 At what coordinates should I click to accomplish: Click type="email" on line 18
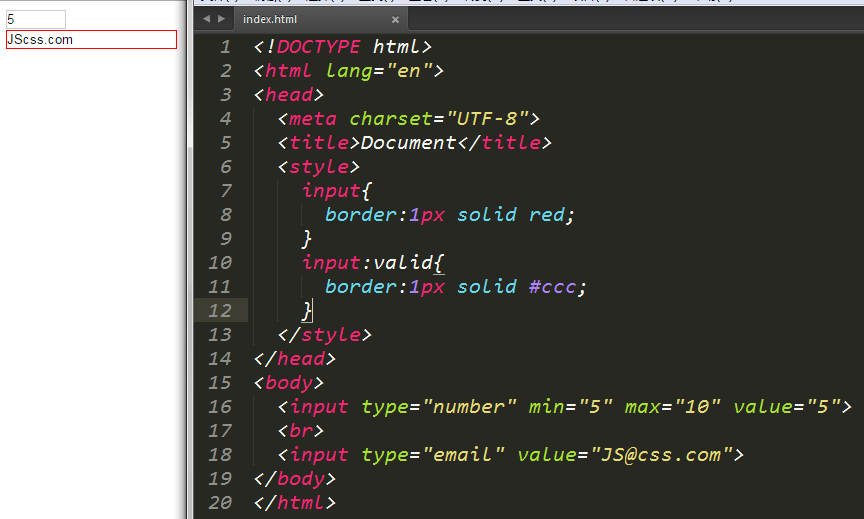pyautogui.click(x=433, y=455)
